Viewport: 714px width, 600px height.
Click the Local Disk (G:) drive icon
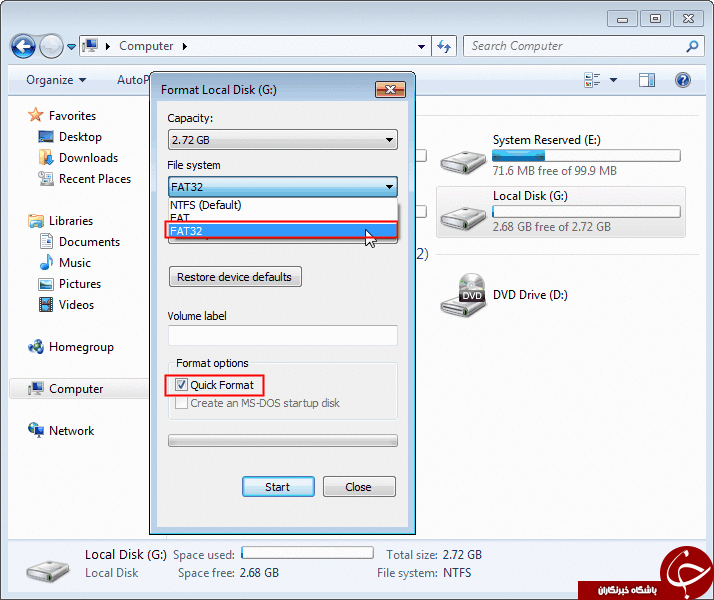463,218
